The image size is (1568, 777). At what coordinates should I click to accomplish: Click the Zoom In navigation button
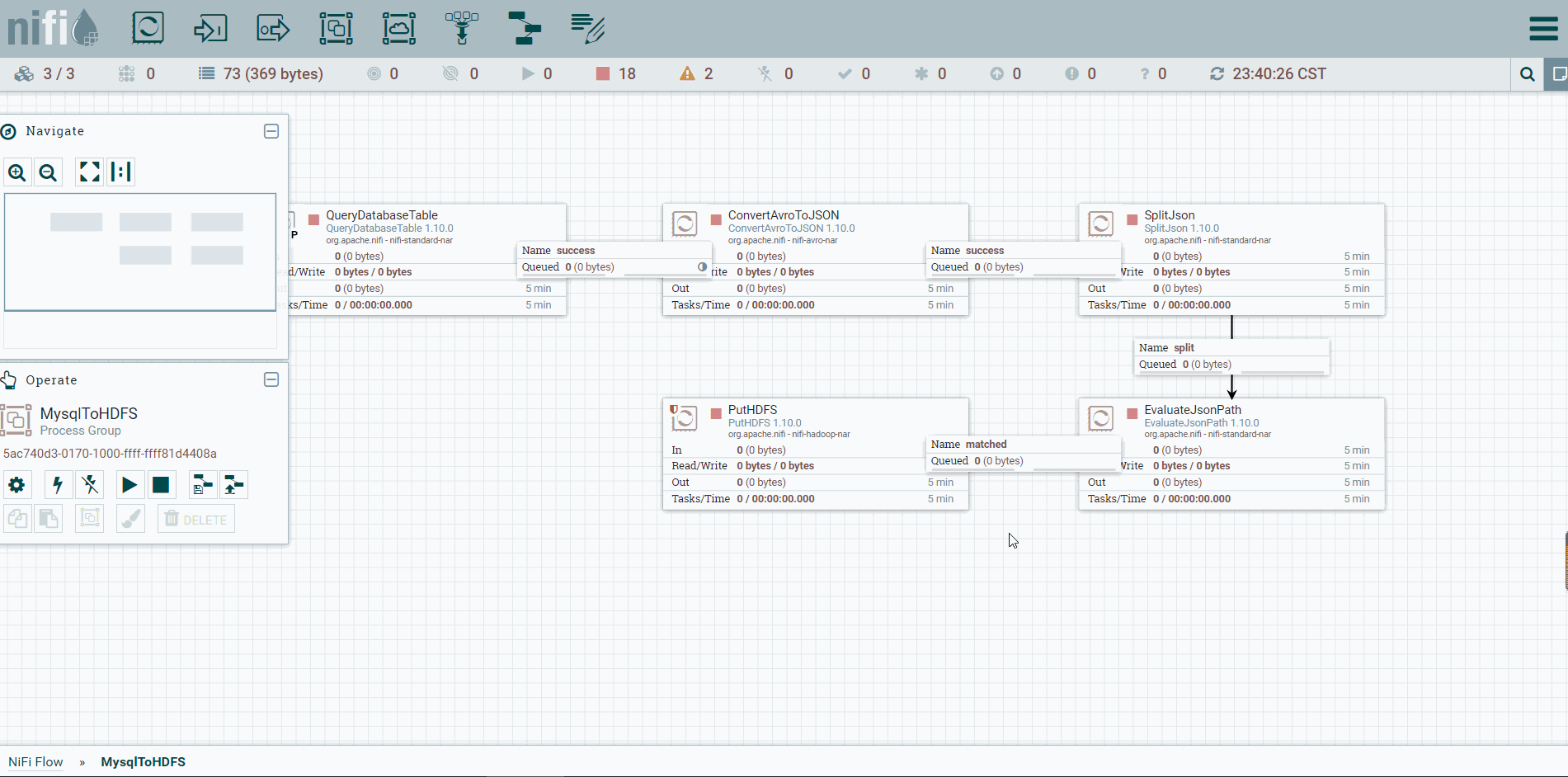[17, 172]
